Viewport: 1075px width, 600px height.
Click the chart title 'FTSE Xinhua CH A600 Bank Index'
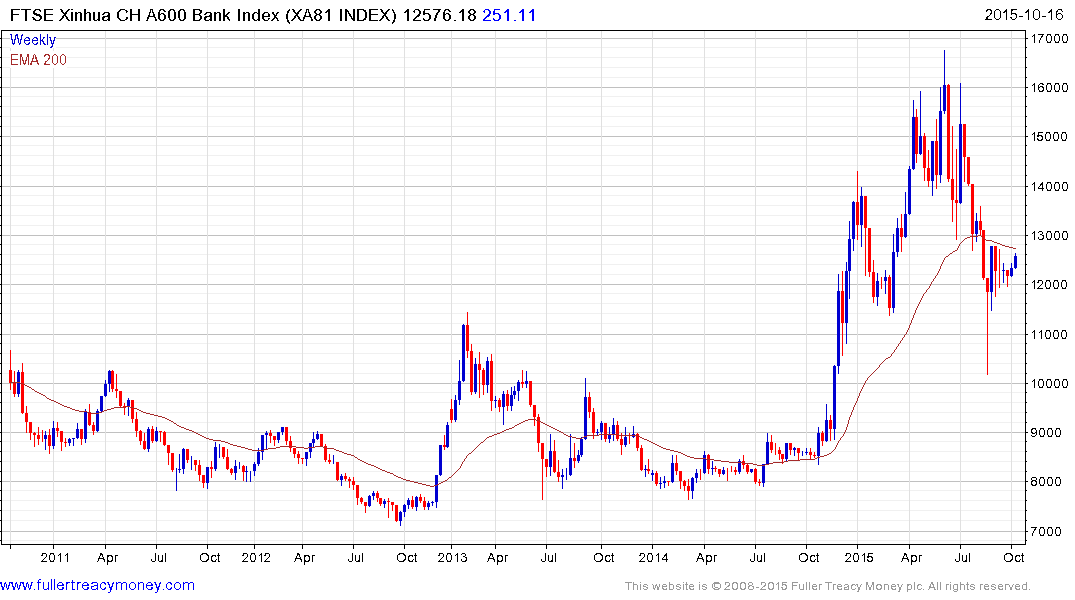pos(145,15)
